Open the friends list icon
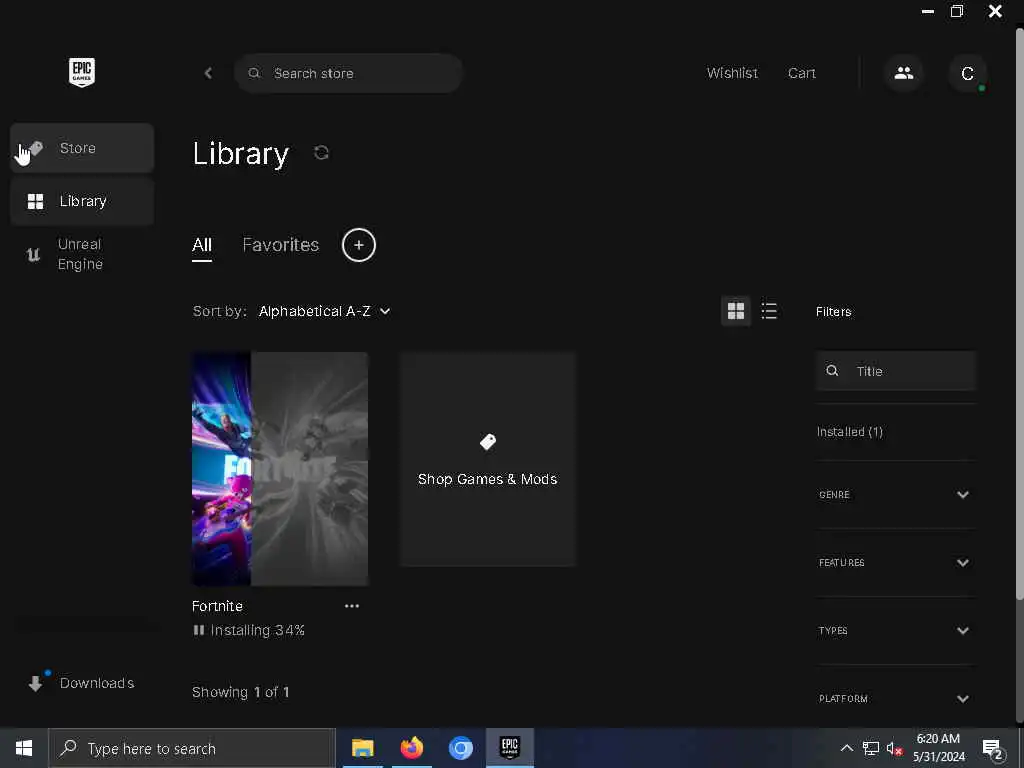Screen dimensions: 1024x768 click(x=904, y=73)
